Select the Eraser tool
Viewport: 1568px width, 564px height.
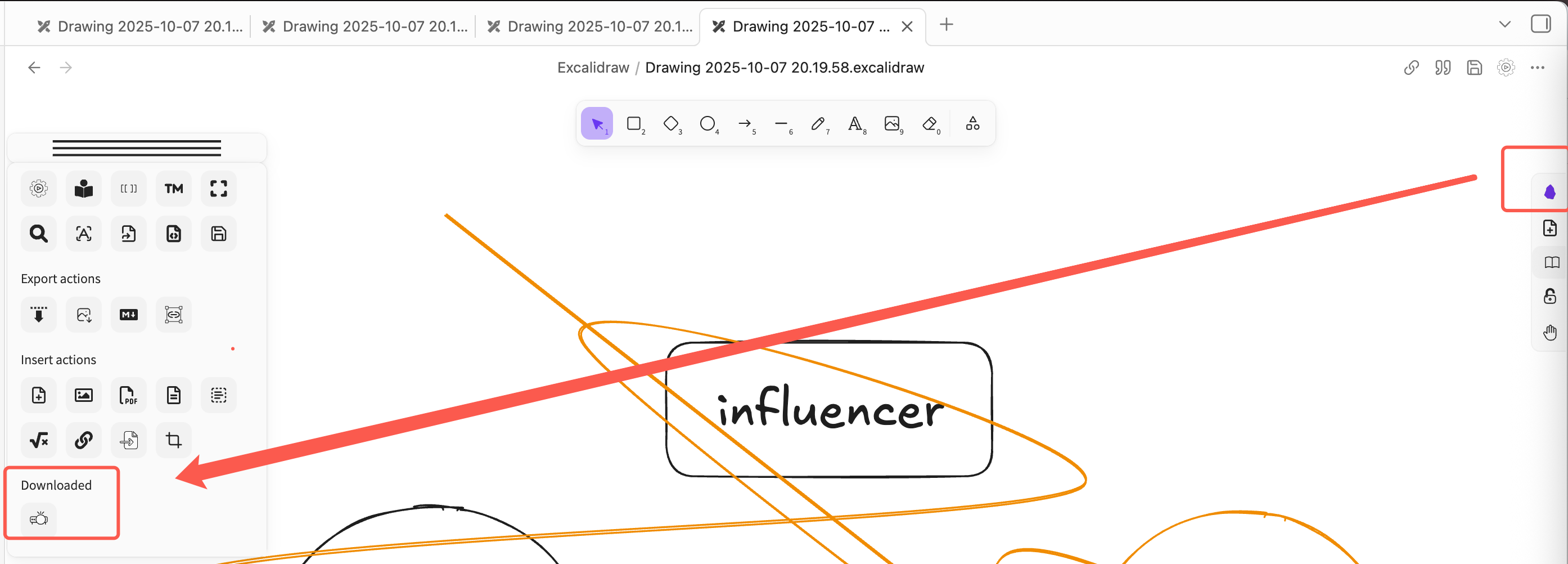[930, 124]
